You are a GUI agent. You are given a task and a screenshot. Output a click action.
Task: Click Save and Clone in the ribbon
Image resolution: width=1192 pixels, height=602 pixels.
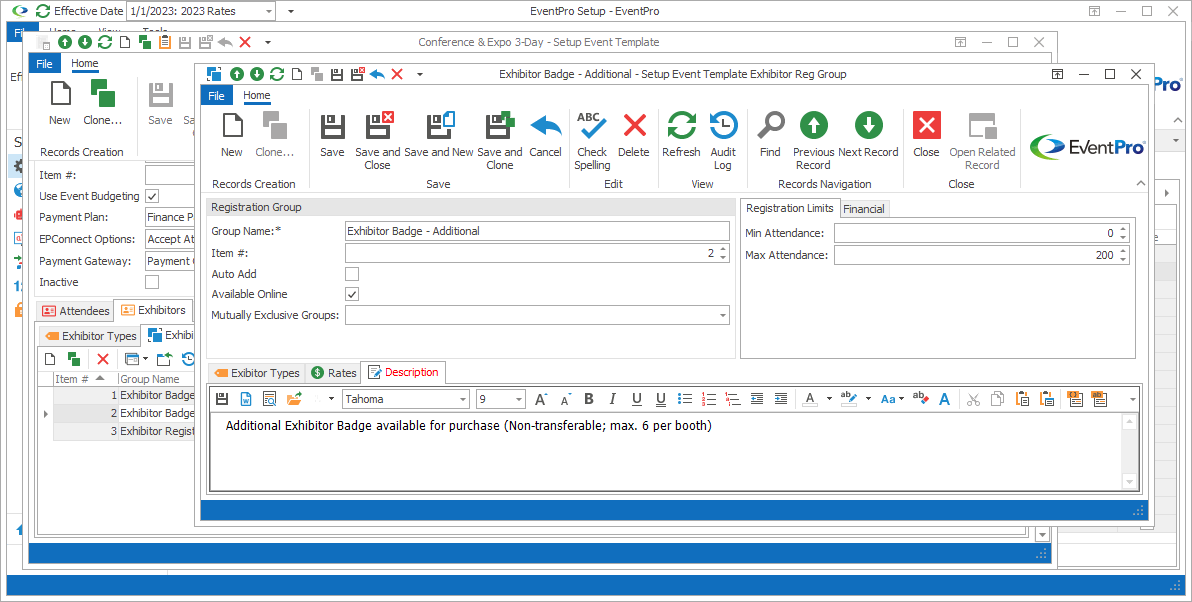(x=499, y=141)
